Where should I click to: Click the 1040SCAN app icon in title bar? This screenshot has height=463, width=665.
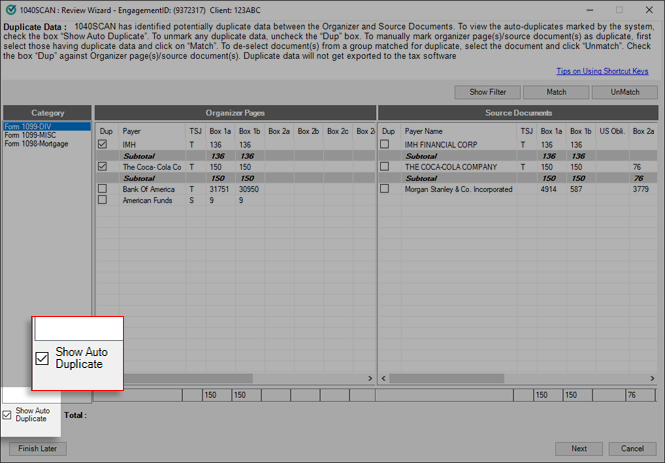pos(11,9)
